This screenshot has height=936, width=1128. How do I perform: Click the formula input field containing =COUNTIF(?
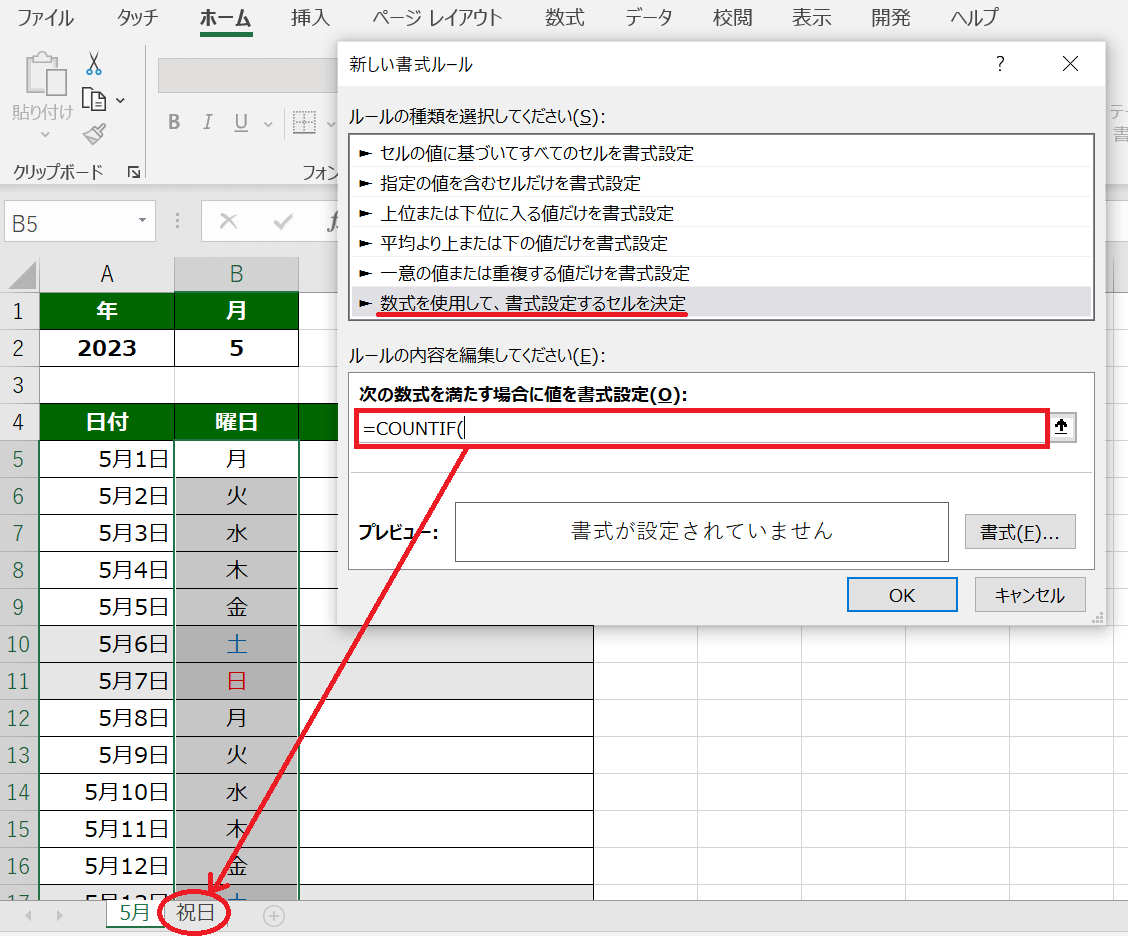700,428
